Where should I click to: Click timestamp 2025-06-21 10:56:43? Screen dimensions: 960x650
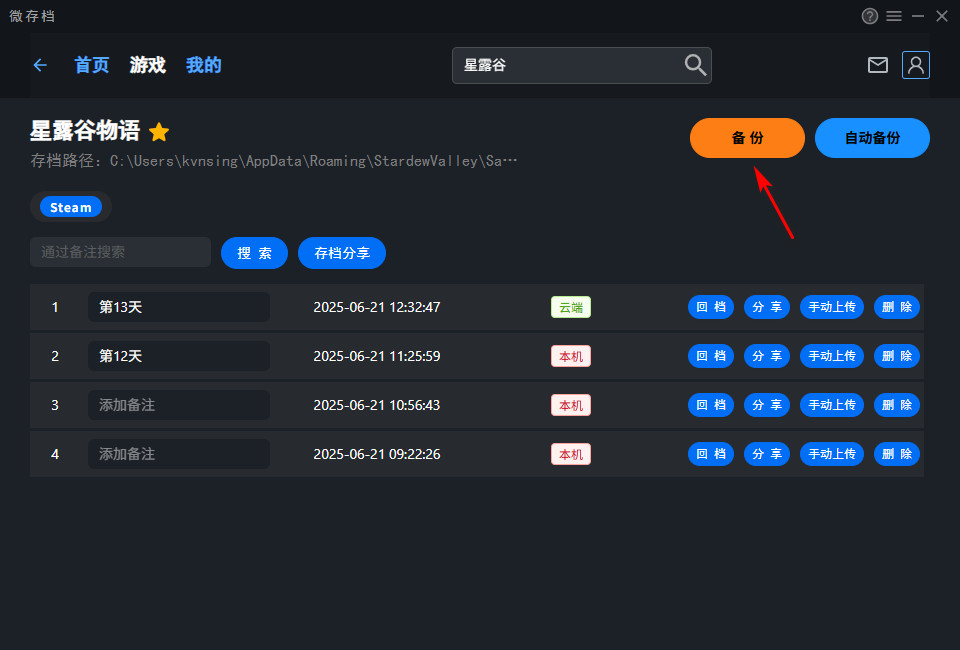point(377,405)
